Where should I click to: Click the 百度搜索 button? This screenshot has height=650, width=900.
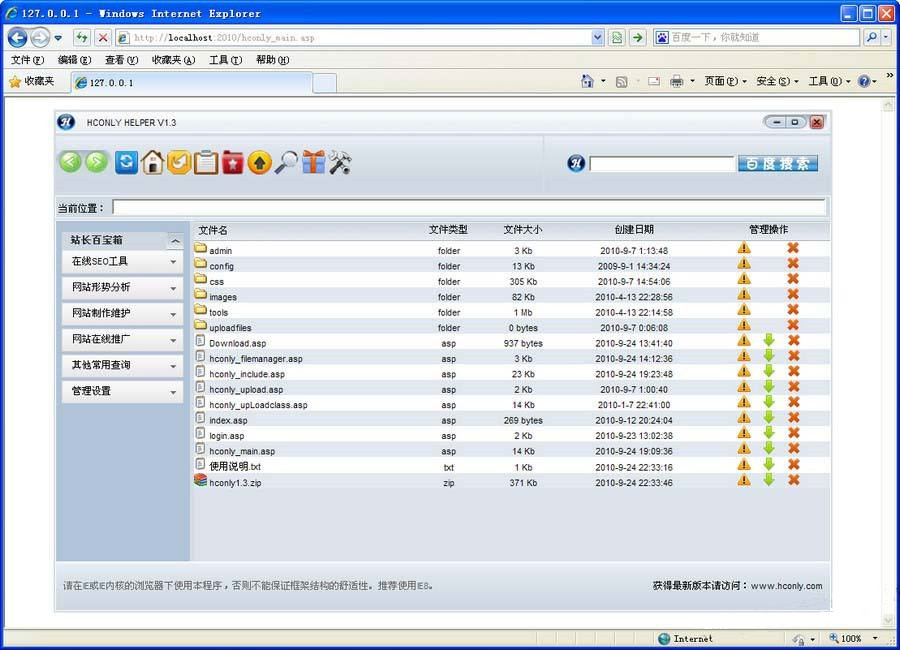[x=778, y=163]
